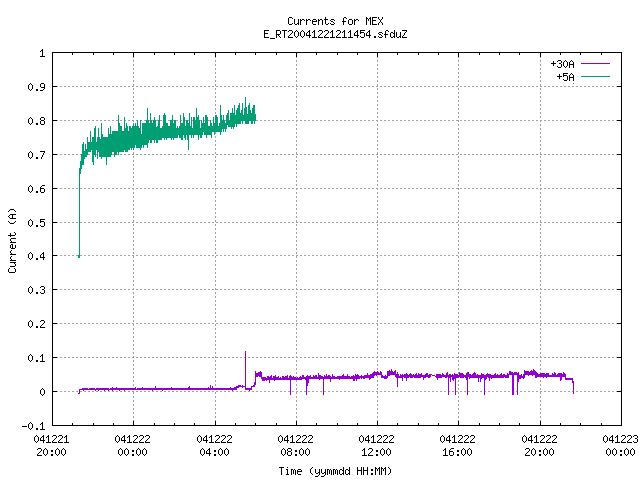Click the y-axis tick value 0.5
This screenshot has height=480, width=640.
[x=36, y=222]
